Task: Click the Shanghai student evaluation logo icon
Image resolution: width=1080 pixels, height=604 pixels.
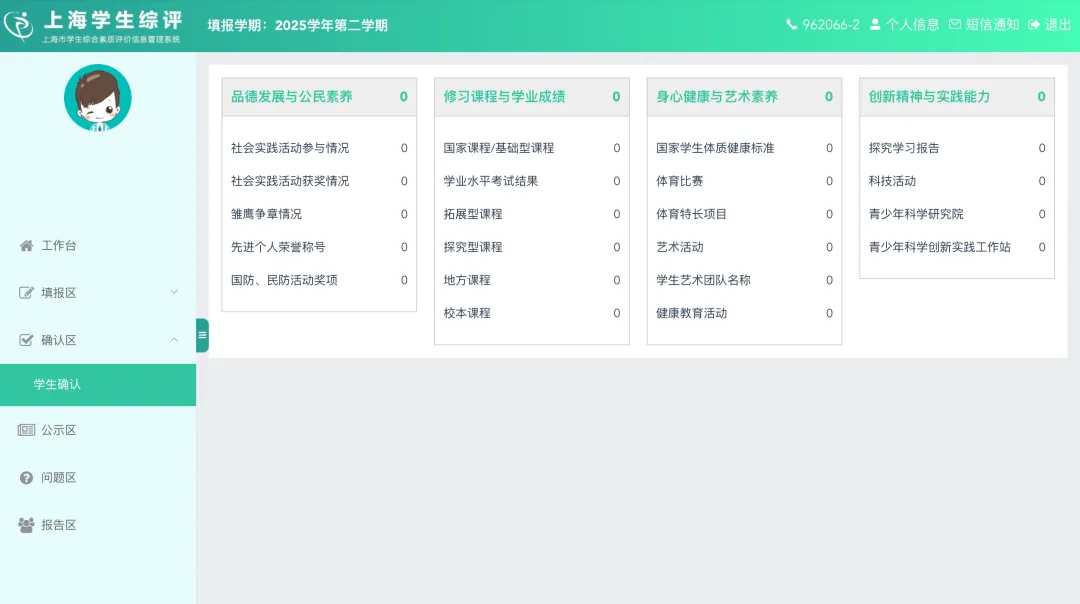Action: (x=19, y=25)
